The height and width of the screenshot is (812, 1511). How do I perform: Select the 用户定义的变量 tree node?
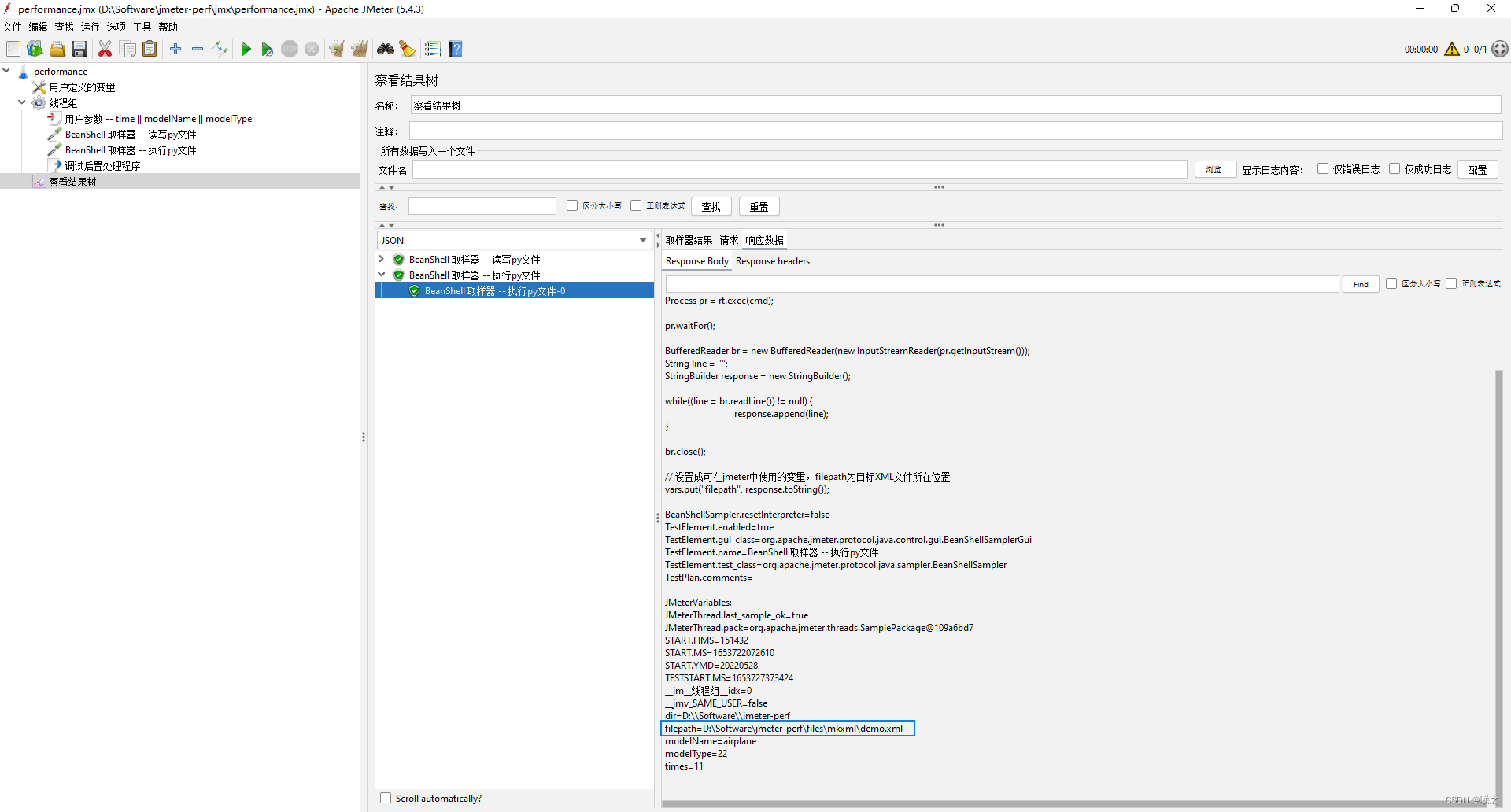click(82, 87)
